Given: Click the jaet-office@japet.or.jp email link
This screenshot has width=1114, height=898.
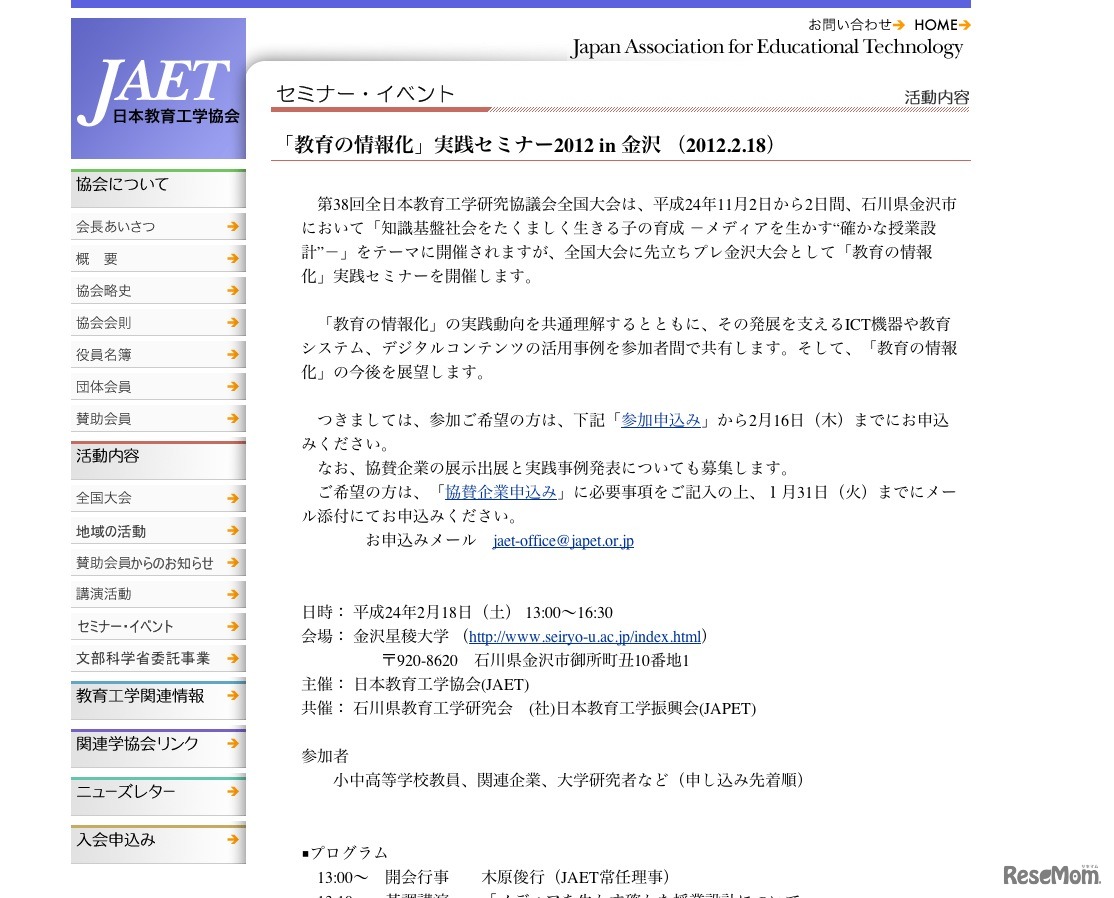Looking at the screenshot, I should [563, 540].
